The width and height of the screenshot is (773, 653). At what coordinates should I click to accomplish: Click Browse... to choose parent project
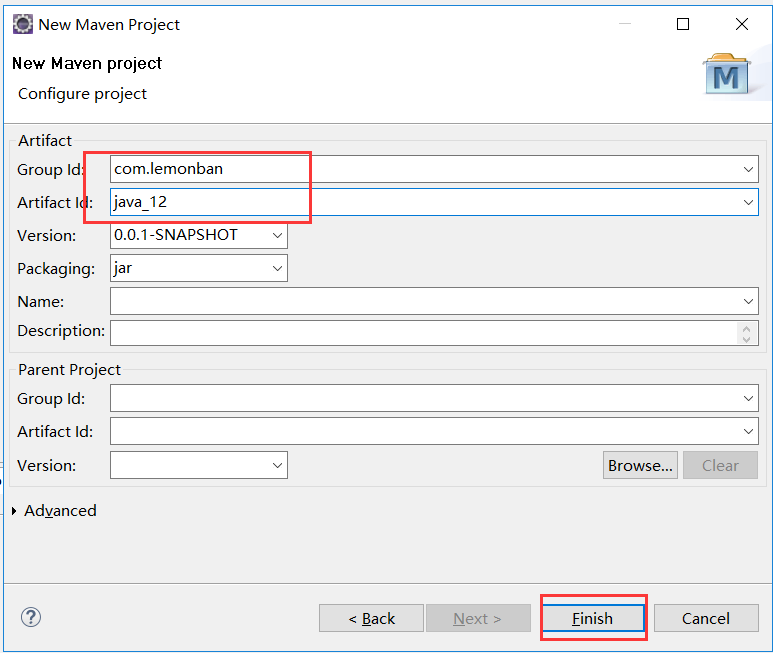pos(640,466)
